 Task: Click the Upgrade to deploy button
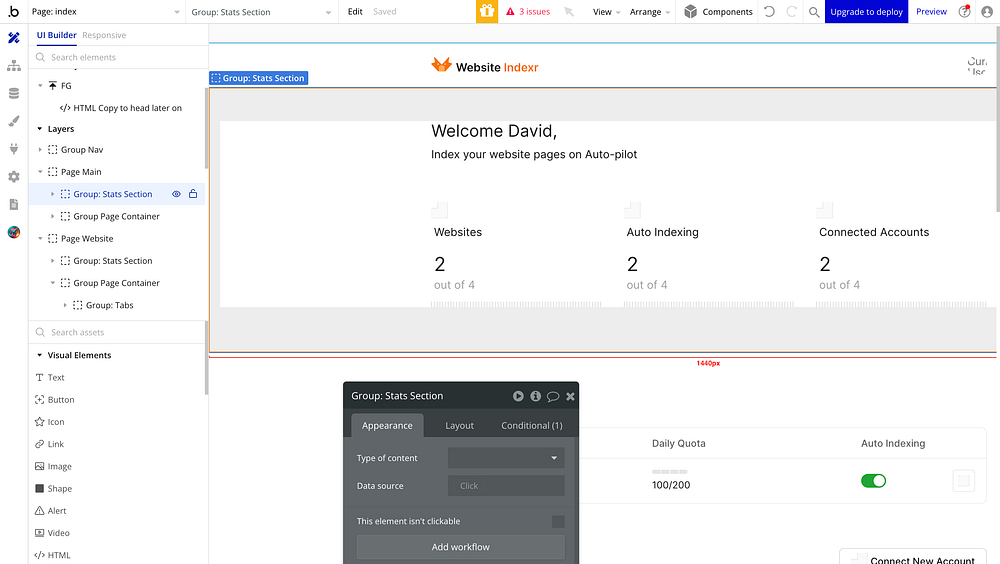coord(866,11)
